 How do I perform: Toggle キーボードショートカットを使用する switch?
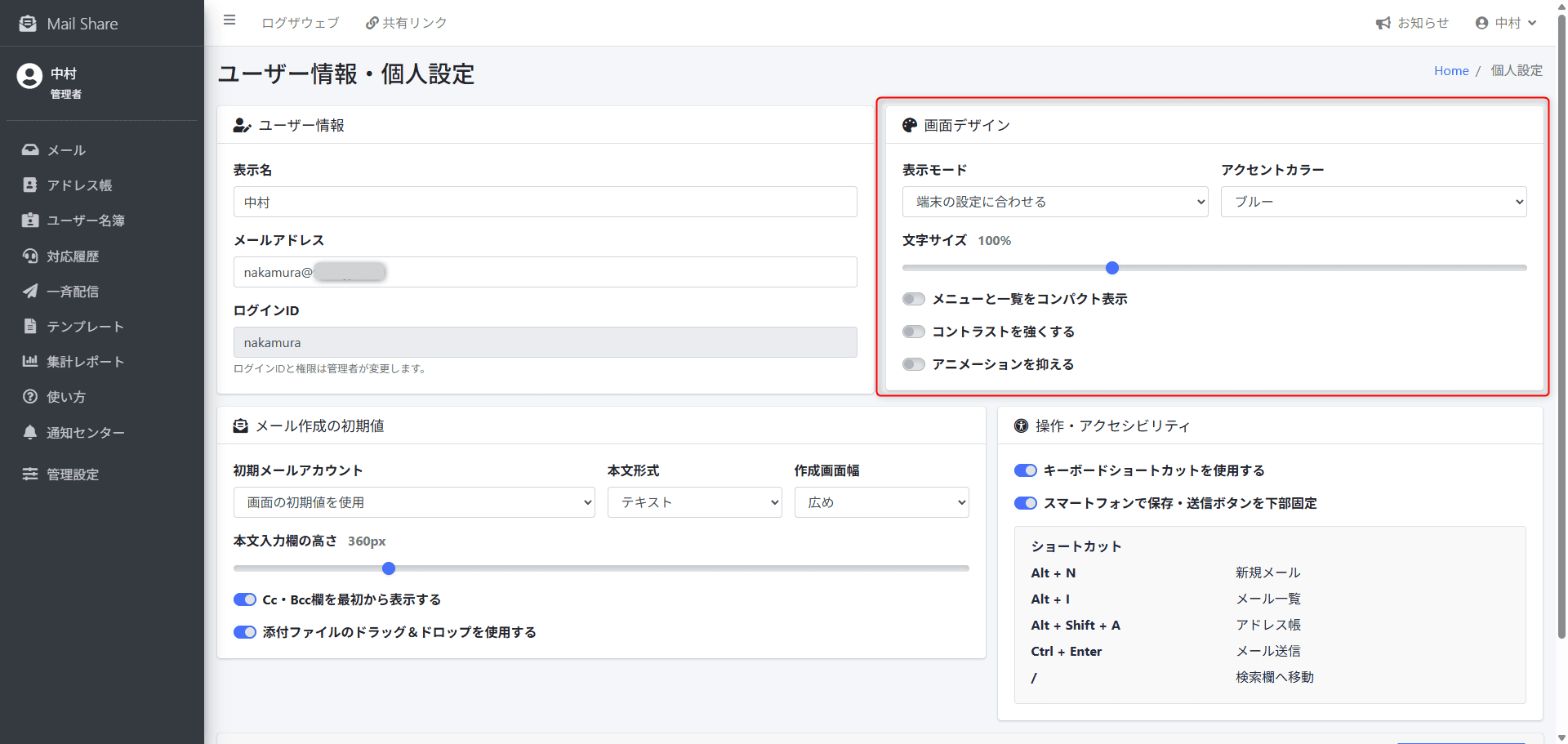[x=1026, y=470]
